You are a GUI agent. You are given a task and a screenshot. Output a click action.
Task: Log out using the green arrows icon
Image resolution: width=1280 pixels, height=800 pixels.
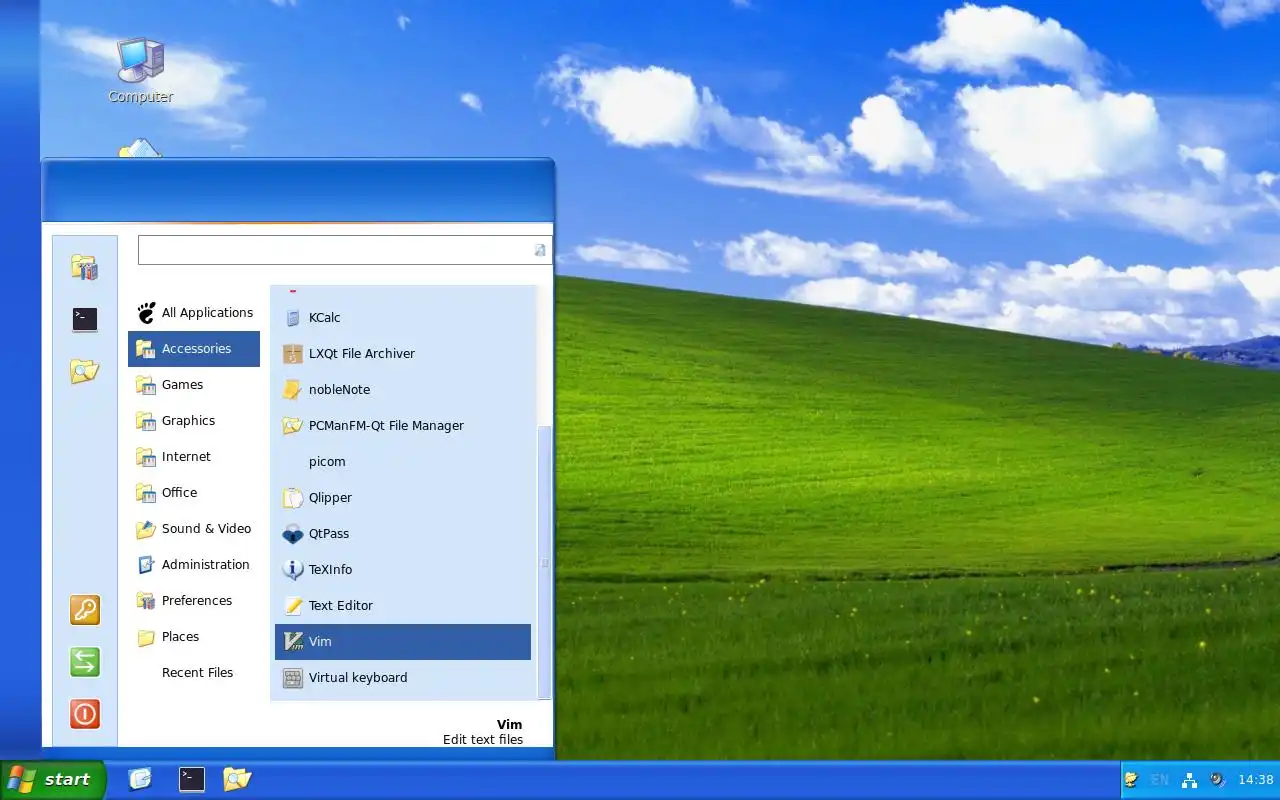[x=85, y=662]
